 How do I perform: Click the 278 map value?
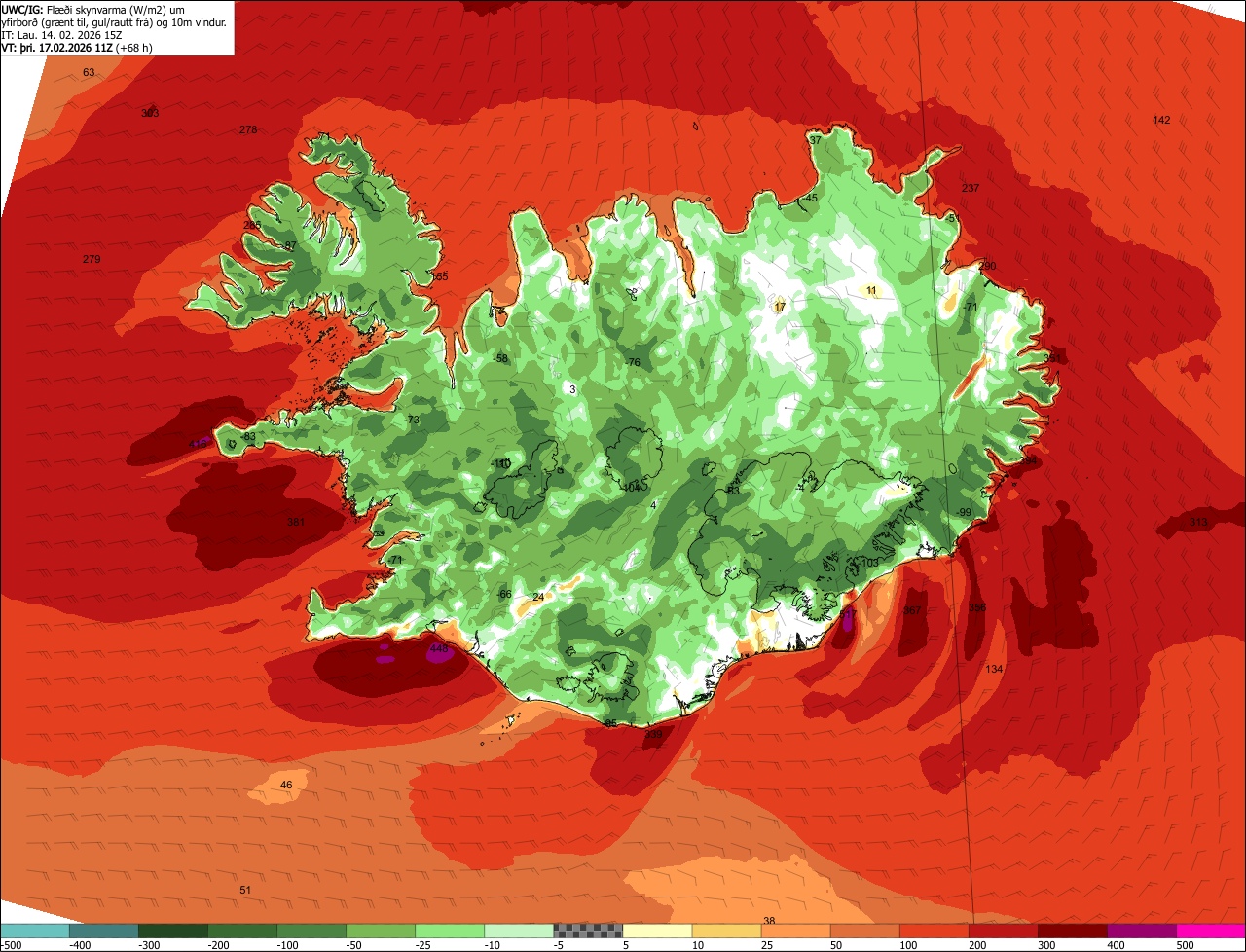248,129
